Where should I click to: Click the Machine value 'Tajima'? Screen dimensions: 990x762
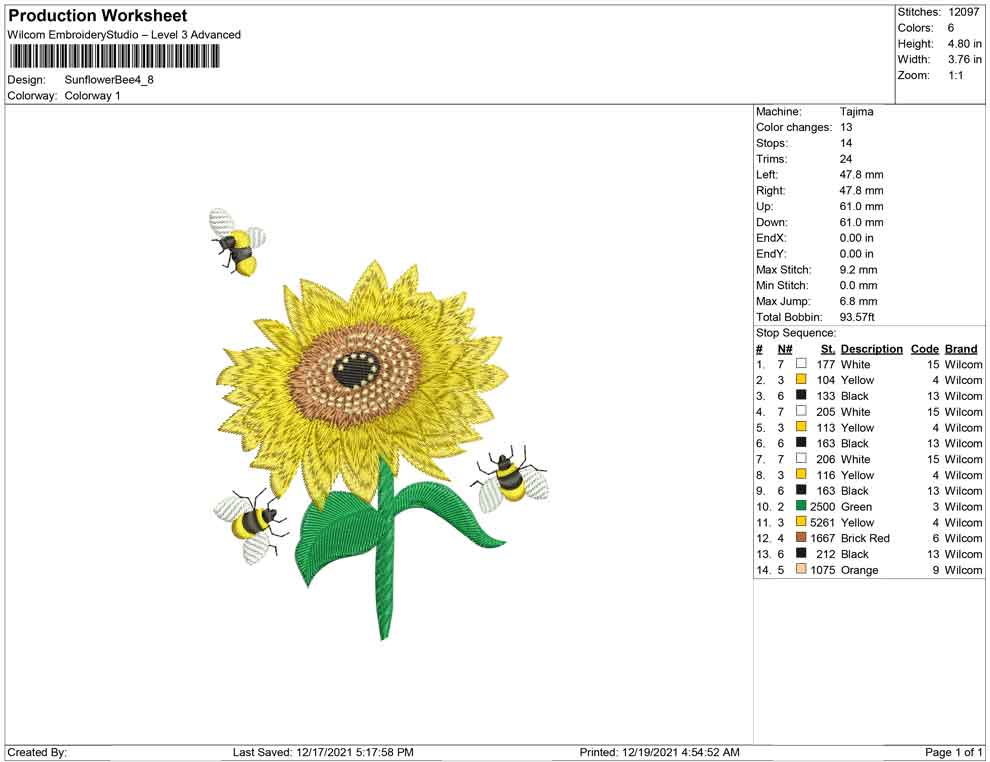coord(857,112)
